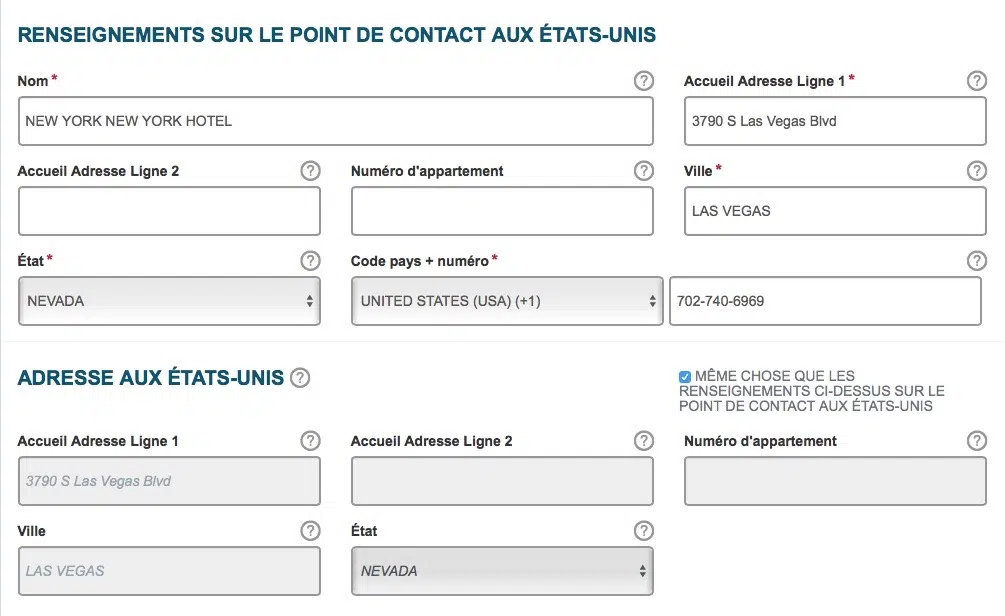Viewport: 1005px width, 616px height.
Task: Show help for the contact Ville field
Action: (977, 171)
